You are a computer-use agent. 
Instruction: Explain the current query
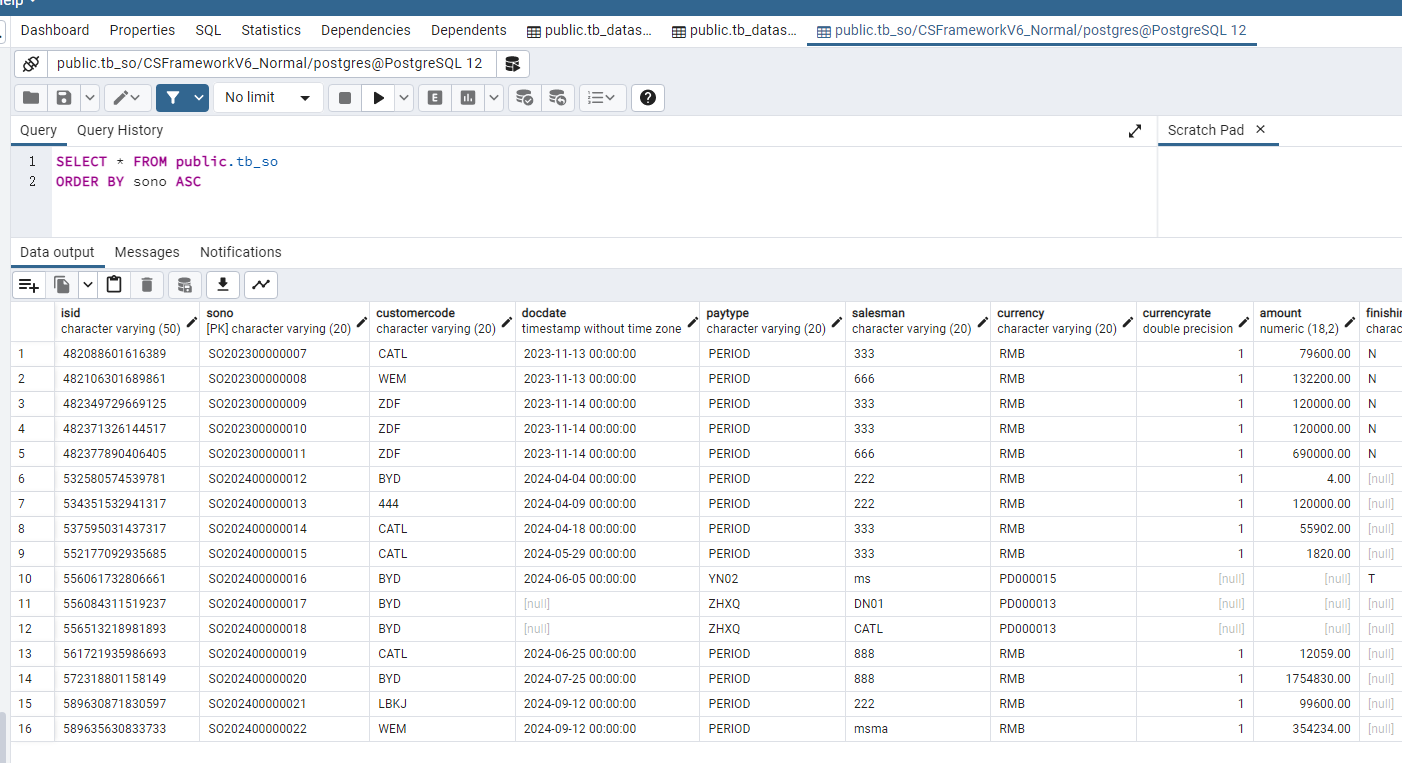pos(434,97)
